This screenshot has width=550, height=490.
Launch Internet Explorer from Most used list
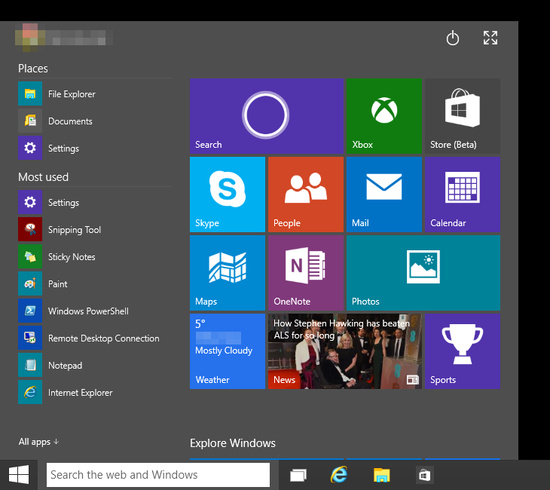tap(95, 392)
